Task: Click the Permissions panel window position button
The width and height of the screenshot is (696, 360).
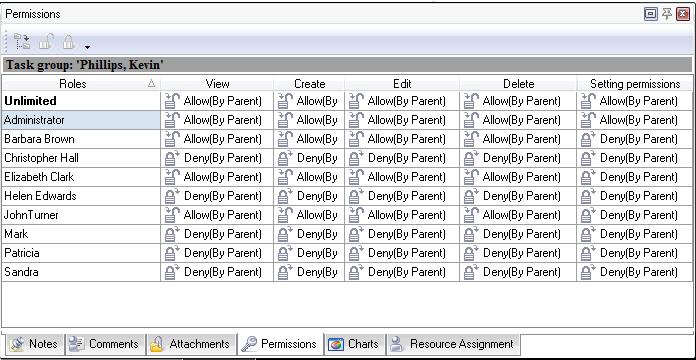Action: tap(650, 14)
